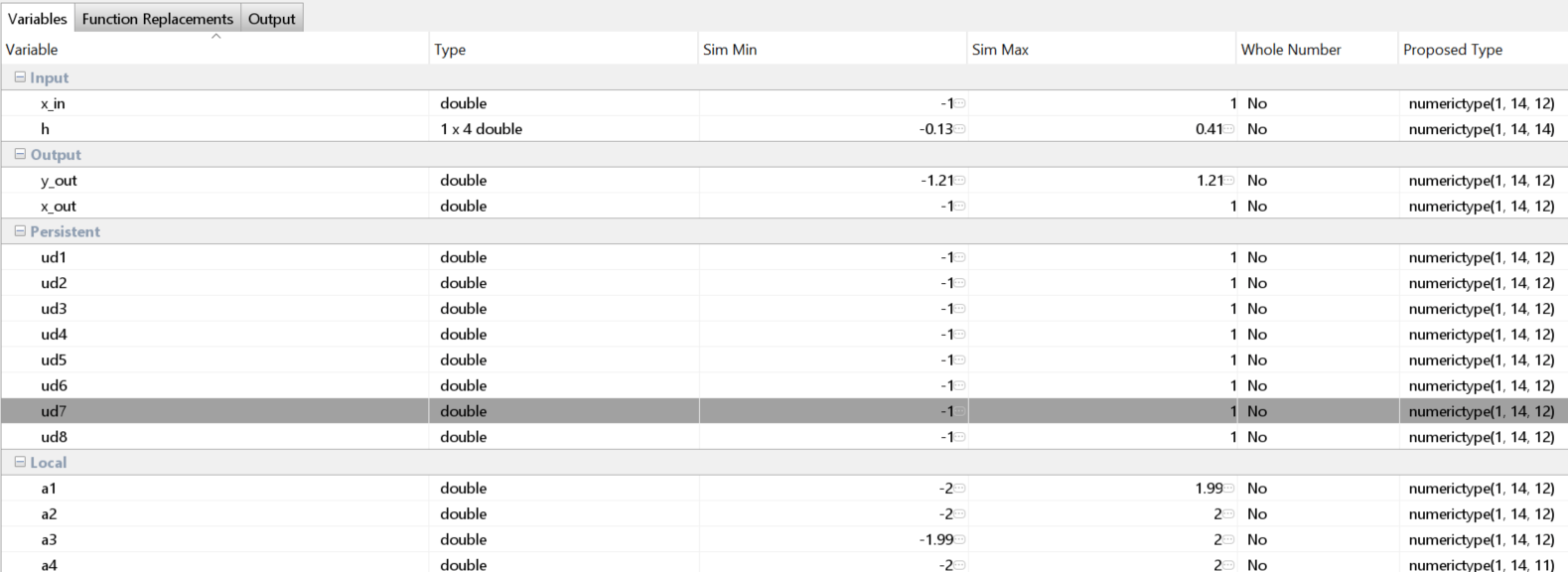Collapse the Output variables group
The height and width of the screenshot is (572, 1568).
tap(20, 155)
